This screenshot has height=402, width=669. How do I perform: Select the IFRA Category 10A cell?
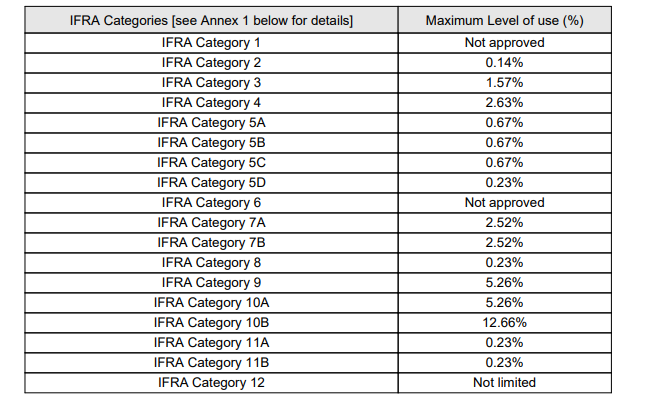click(209, 303)
